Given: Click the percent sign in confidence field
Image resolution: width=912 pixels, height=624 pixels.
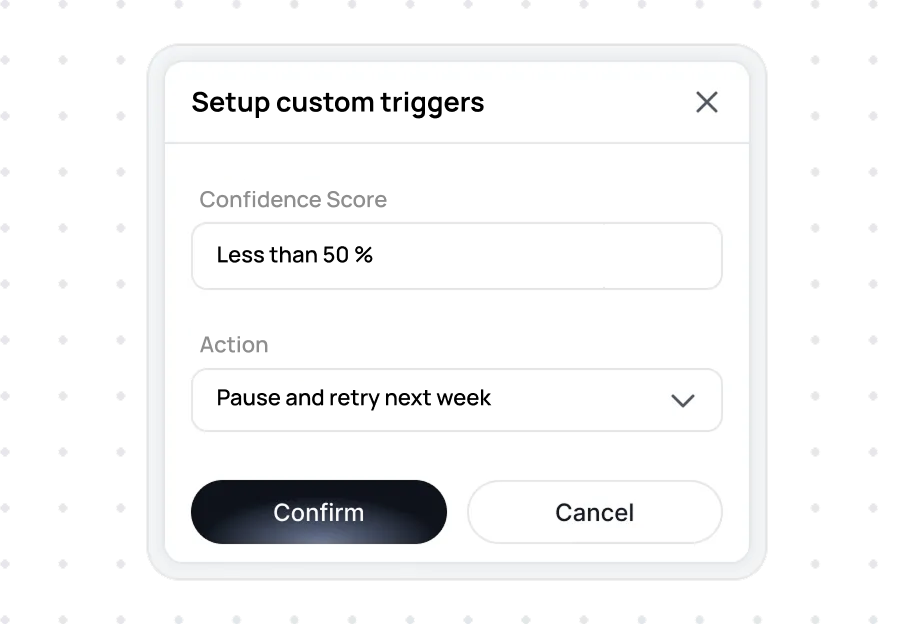Looking at the screenshot, I should [x=364, y=255].
